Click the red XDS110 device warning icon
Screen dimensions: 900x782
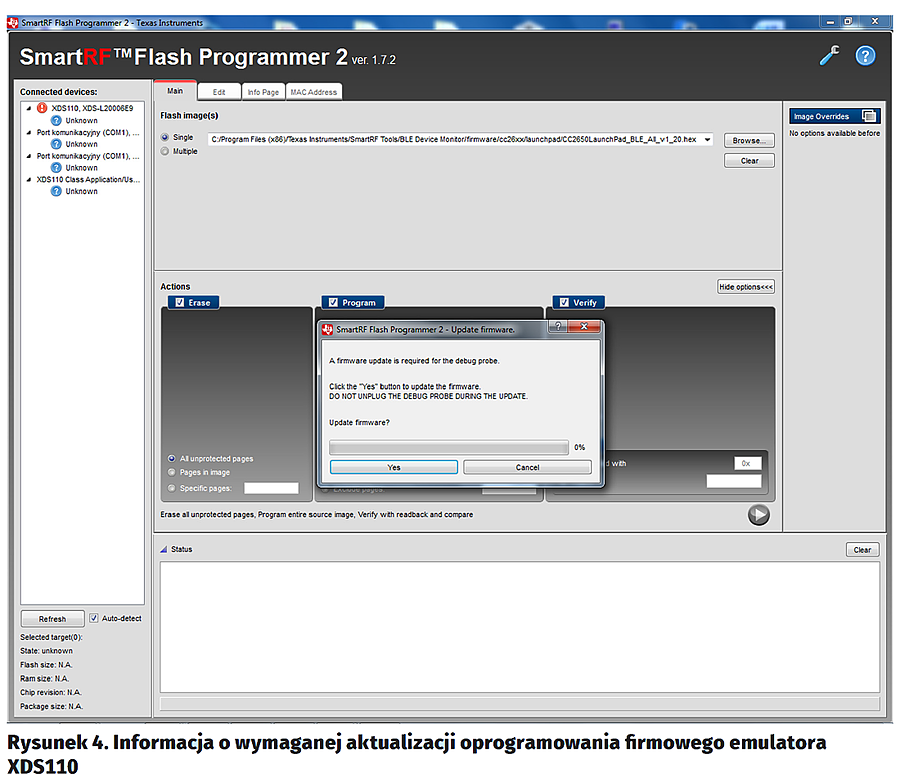tap(42, 108)
